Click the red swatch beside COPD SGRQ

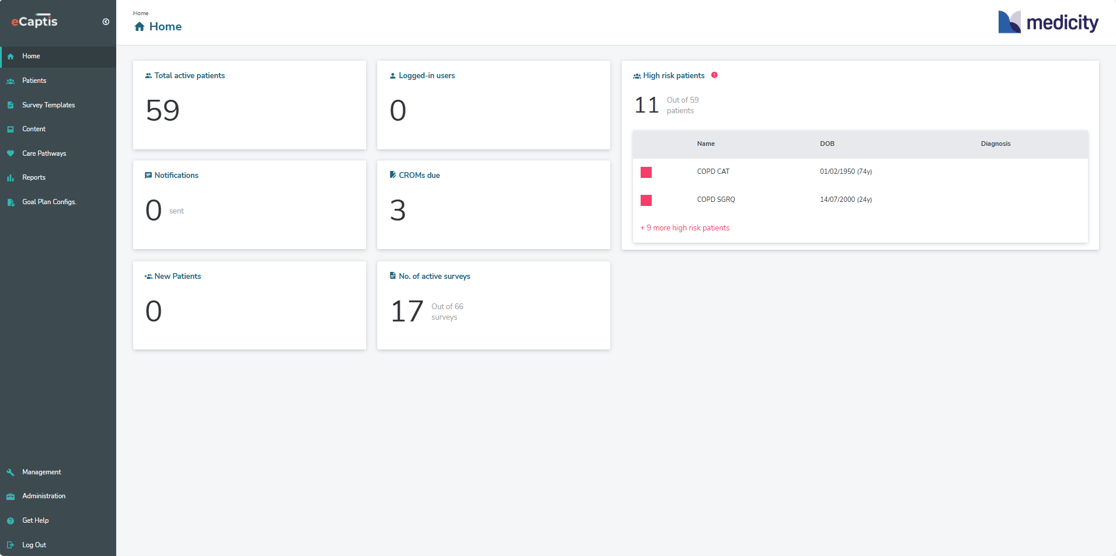[646, 200]
